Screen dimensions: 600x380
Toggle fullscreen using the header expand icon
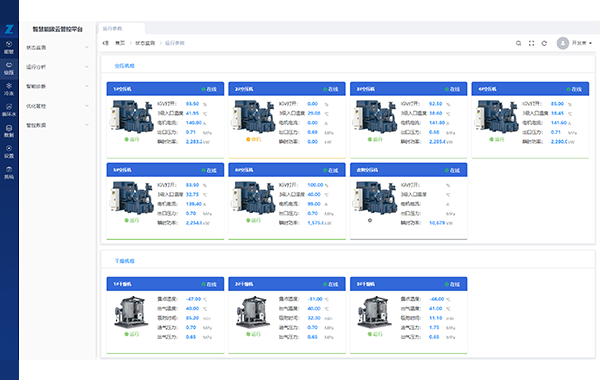click(532, 43)
